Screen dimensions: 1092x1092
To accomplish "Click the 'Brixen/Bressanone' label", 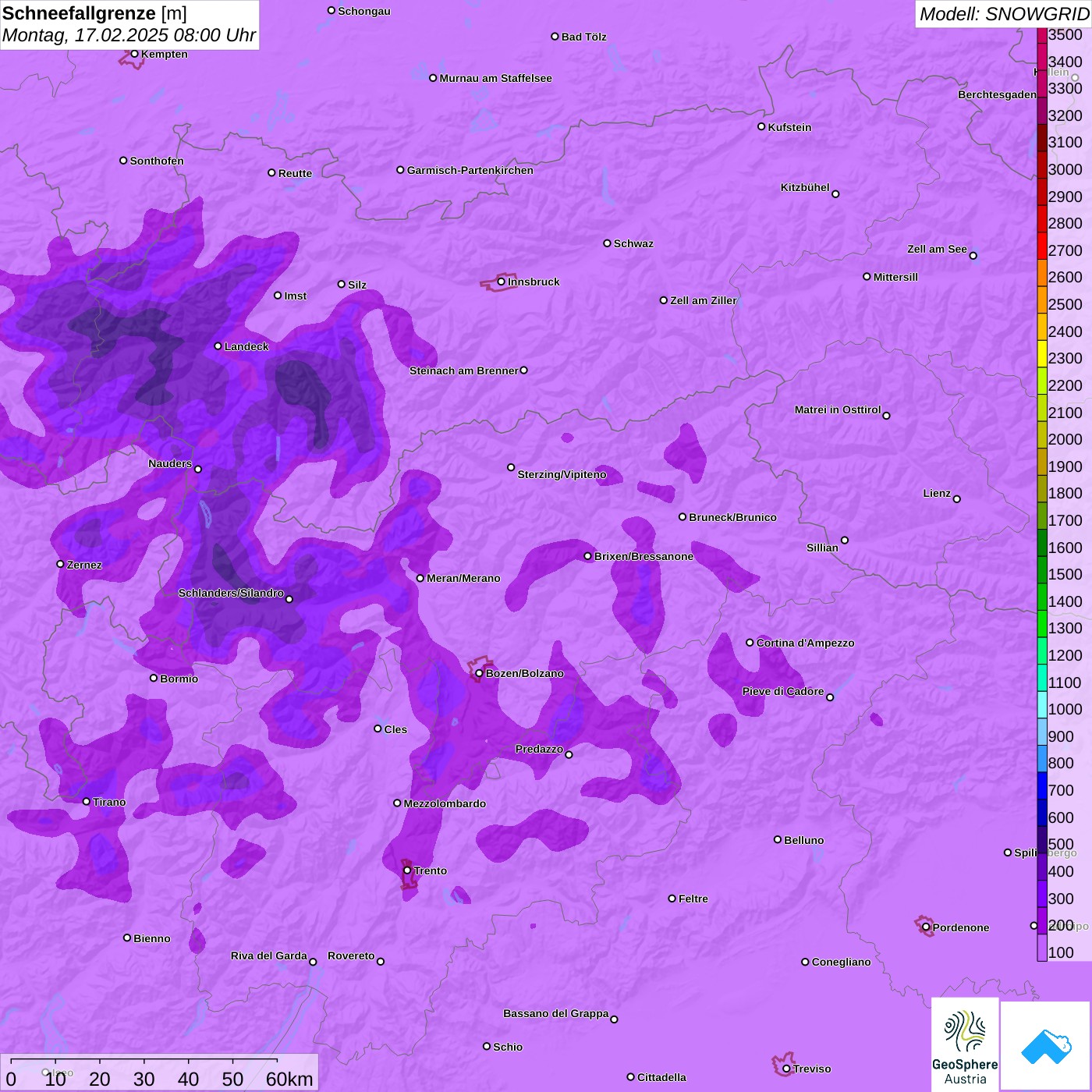I will click(643, 556).
